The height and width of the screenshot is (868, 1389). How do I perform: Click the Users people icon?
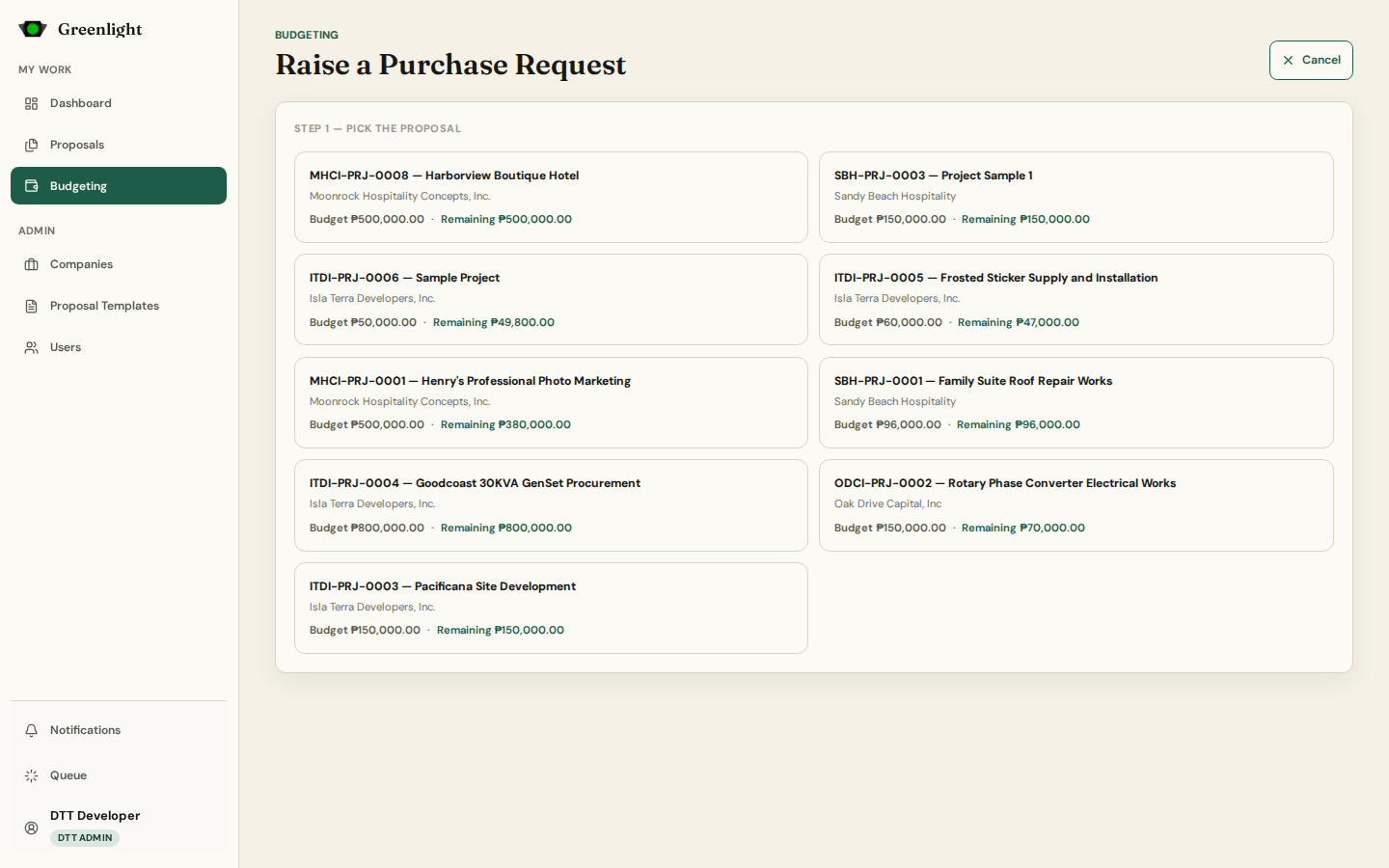point(32,347)
